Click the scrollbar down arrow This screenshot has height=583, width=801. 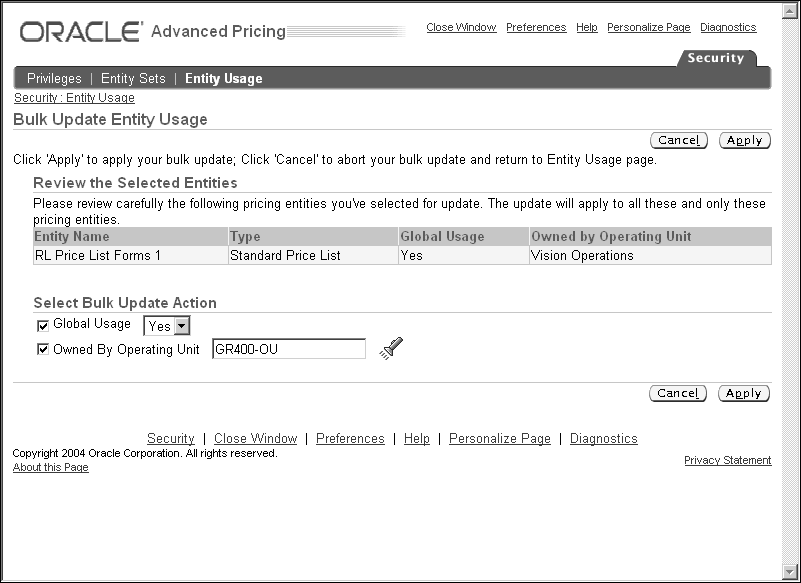790,571
